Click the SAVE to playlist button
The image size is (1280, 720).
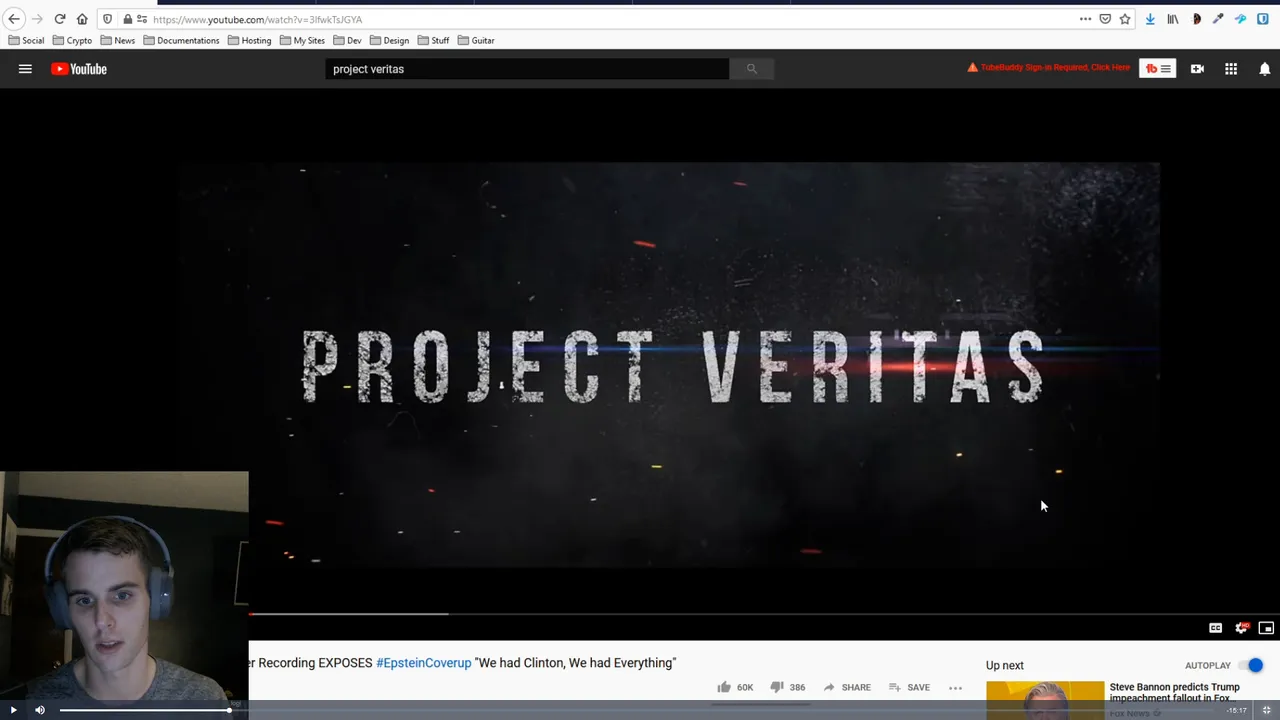point(909,687)
